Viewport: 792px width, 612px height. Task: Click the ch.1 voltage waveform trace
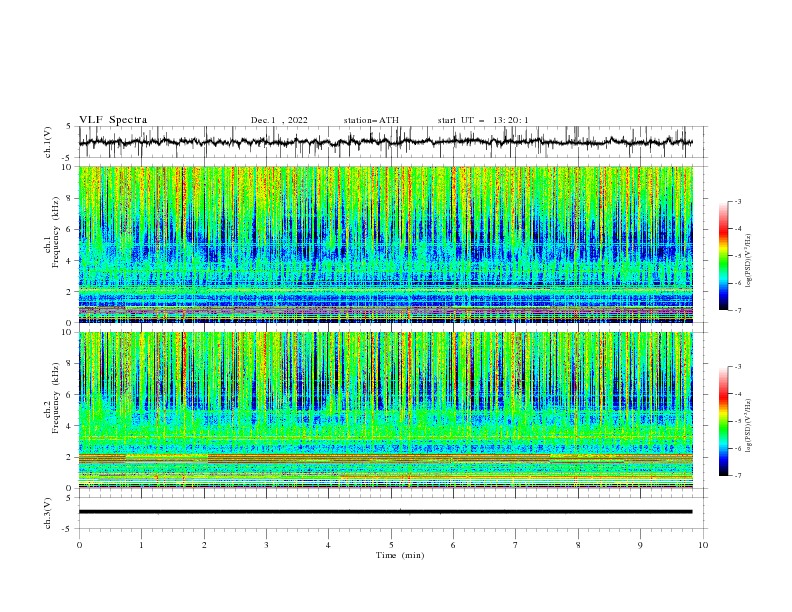385,142
